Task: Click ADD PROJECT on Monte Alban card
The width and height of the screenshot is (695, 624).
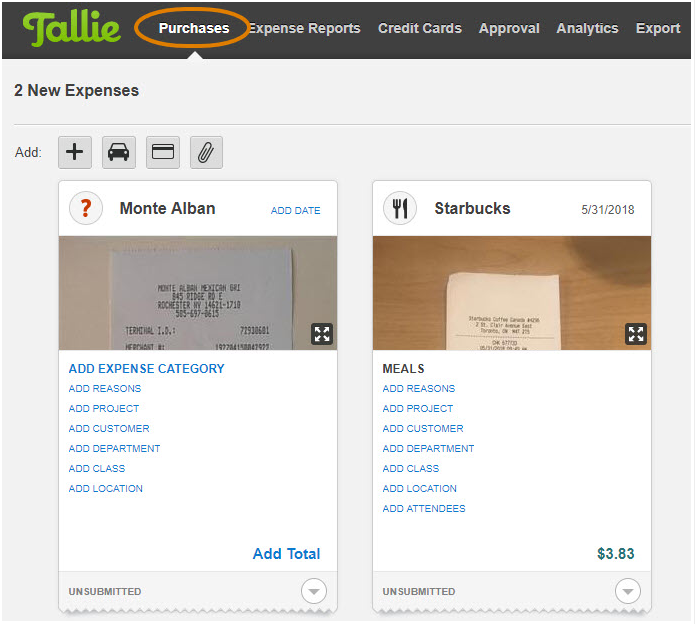Action: pyautogui.click(x=104, y=409)
